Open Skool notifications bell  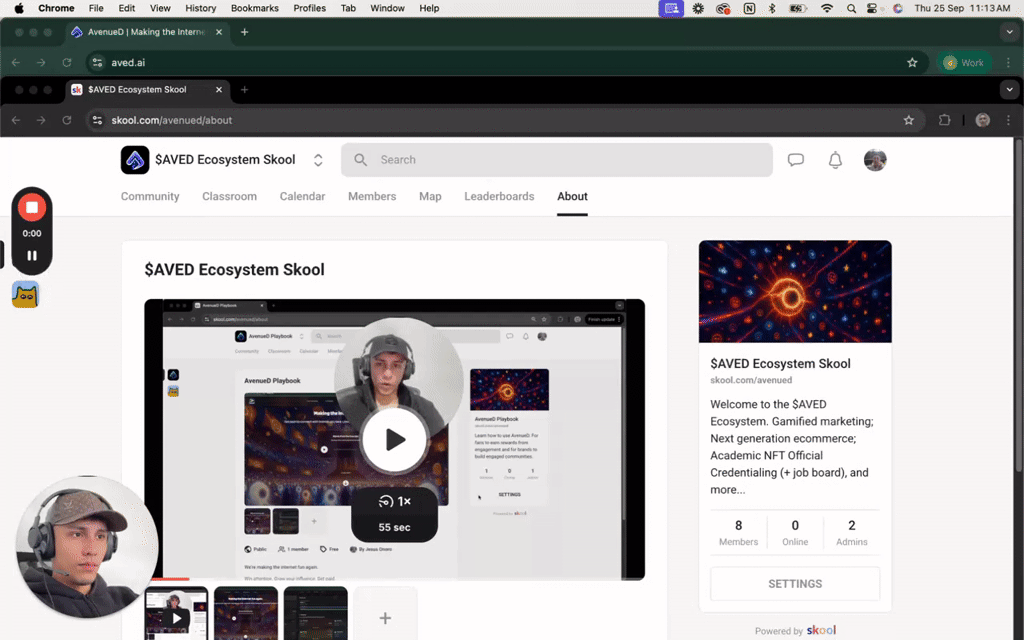pos(835,160)
